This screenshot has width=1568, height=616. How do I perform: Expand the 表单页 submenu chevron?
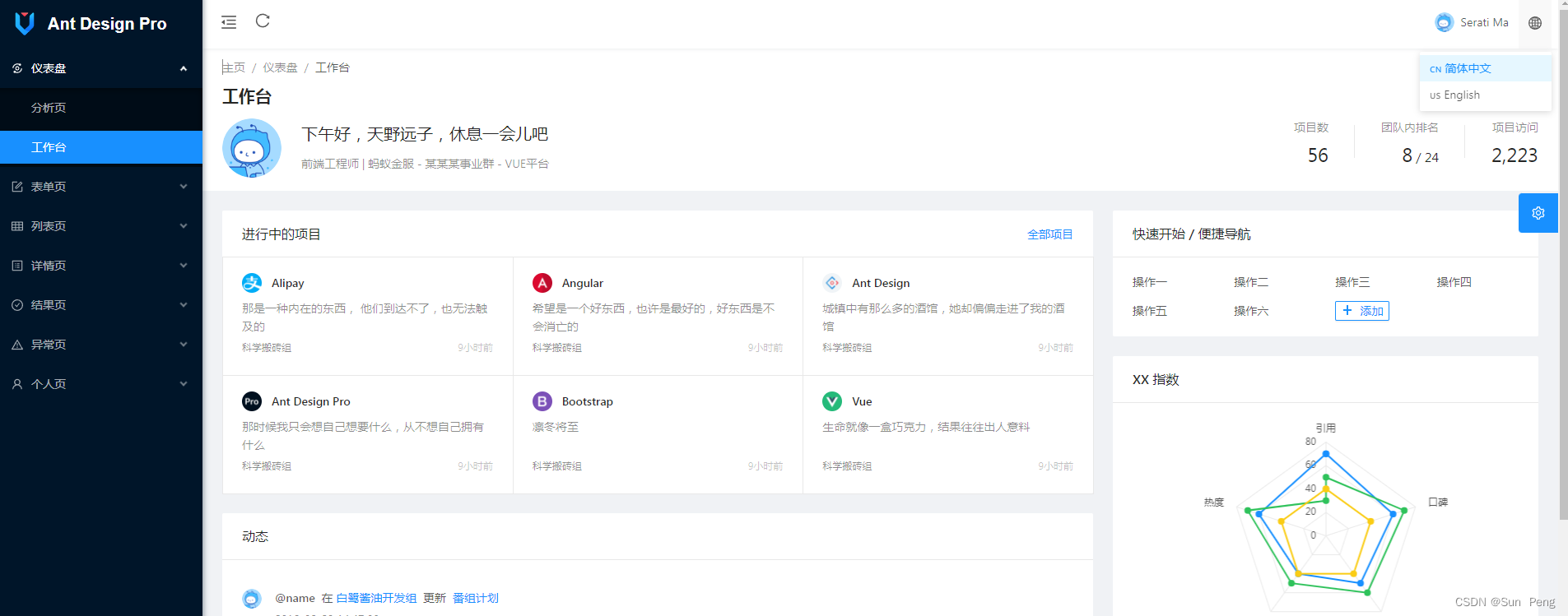click(184, 187)
